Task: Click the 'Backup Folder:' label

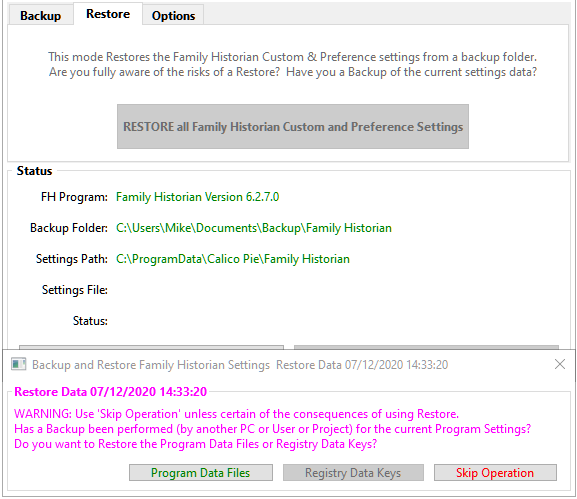Action: (69, 228)
